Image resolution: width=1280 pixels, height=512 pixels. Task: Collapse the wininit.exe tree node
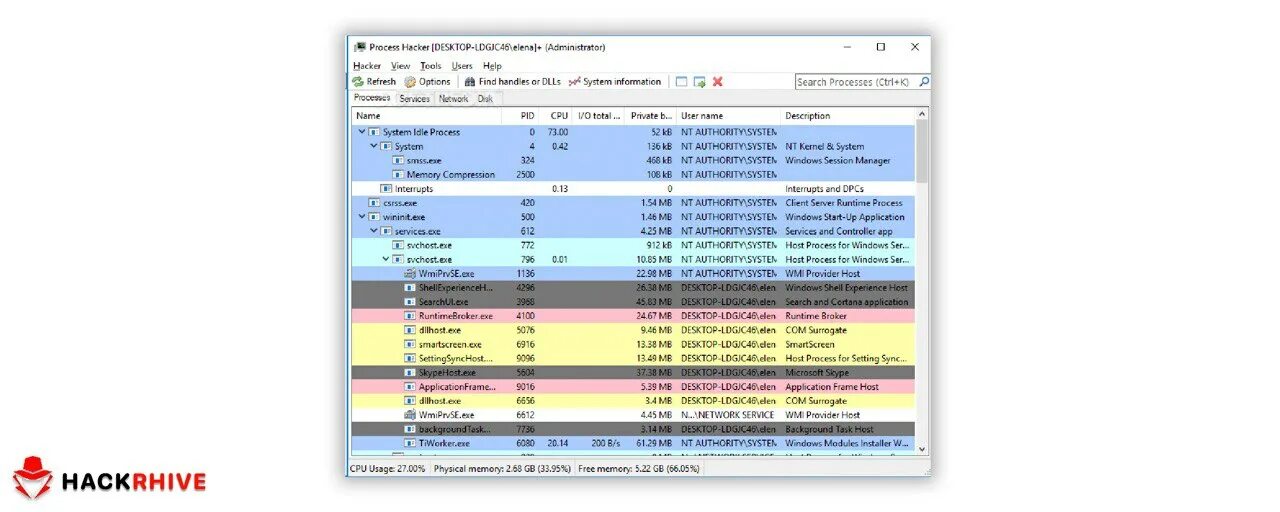coord(362,217)
